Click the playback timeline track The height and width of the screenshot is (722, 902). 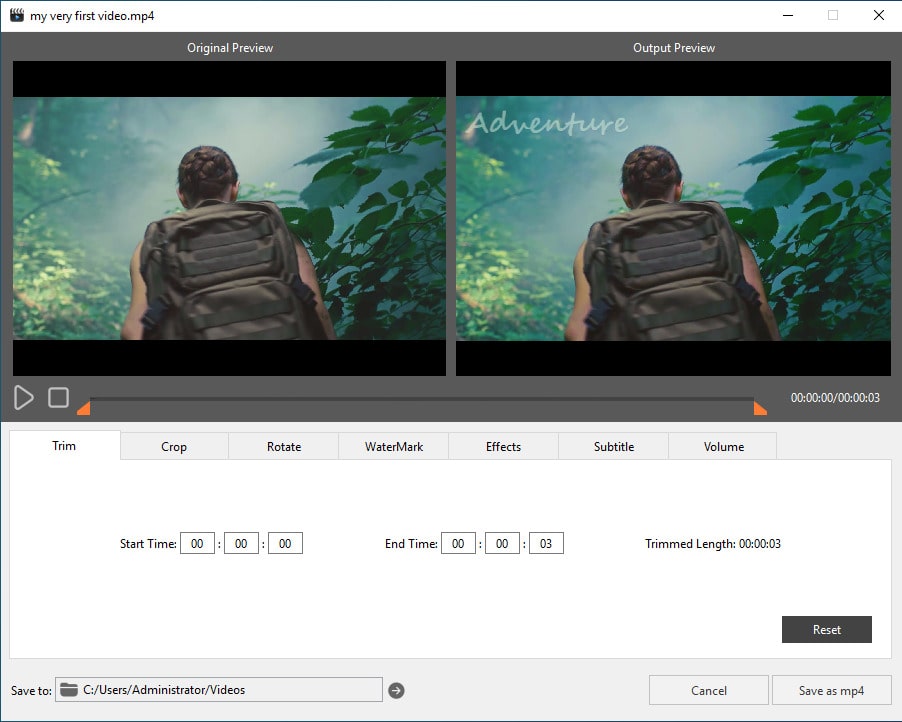[420, 399]
